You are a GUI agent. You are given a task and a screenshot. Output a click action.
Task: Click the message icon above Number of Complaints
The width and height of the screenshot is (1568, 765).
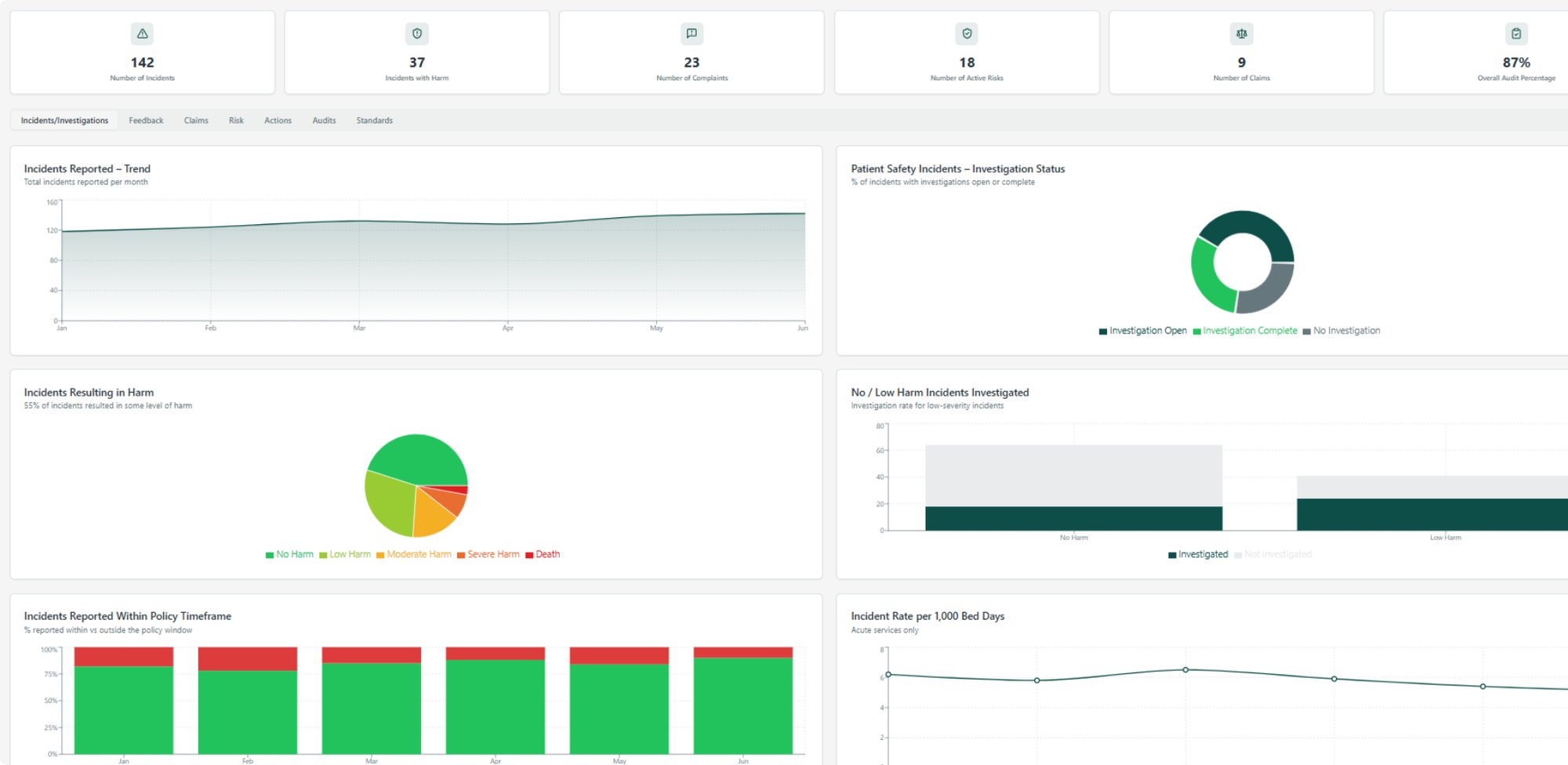click(691, 34)
